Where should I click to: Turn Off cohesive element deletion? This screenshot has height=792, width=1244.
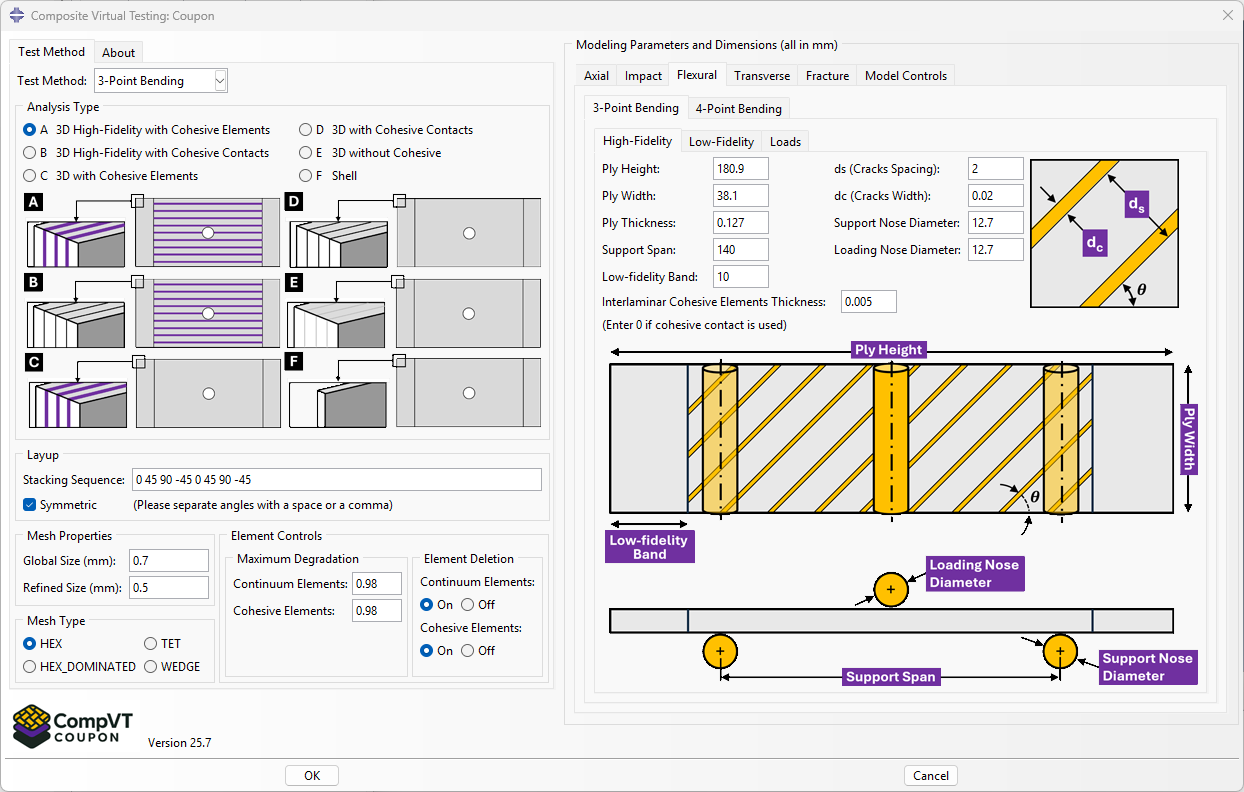pyautogui.click(x=470, y=650)
